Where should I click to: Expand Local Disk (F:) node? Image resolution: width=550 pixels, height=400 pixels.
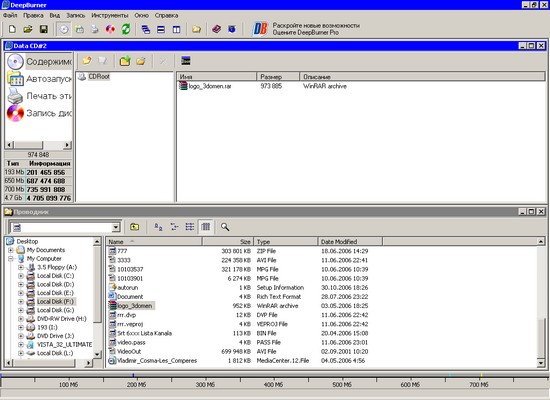pos(21,302)
